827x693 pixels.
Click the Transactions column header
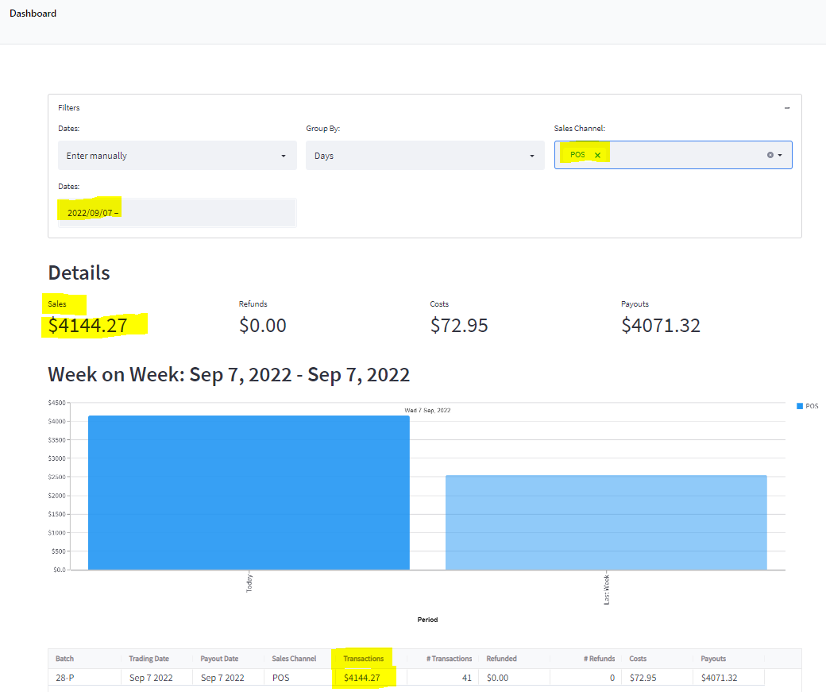click(x=363, y=658)
